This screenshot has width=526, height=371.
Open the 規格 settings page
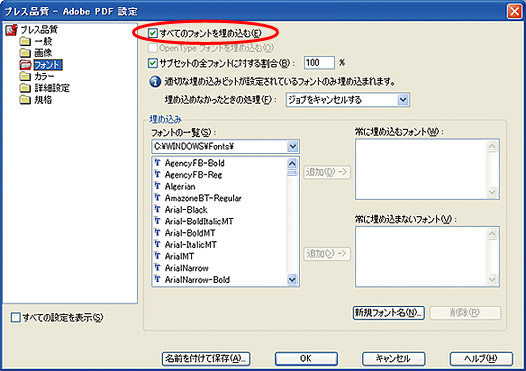point(43,100)
